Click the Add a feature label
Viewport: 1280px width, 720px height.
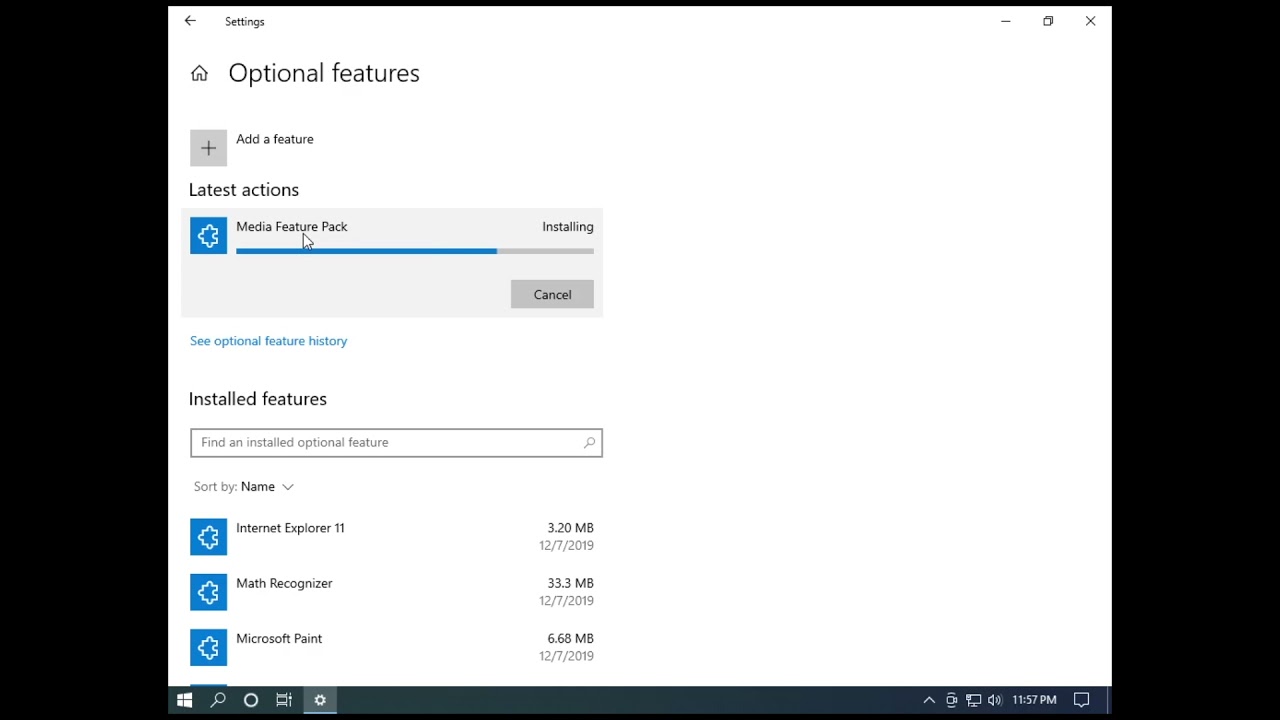click(x=275, y=139)
